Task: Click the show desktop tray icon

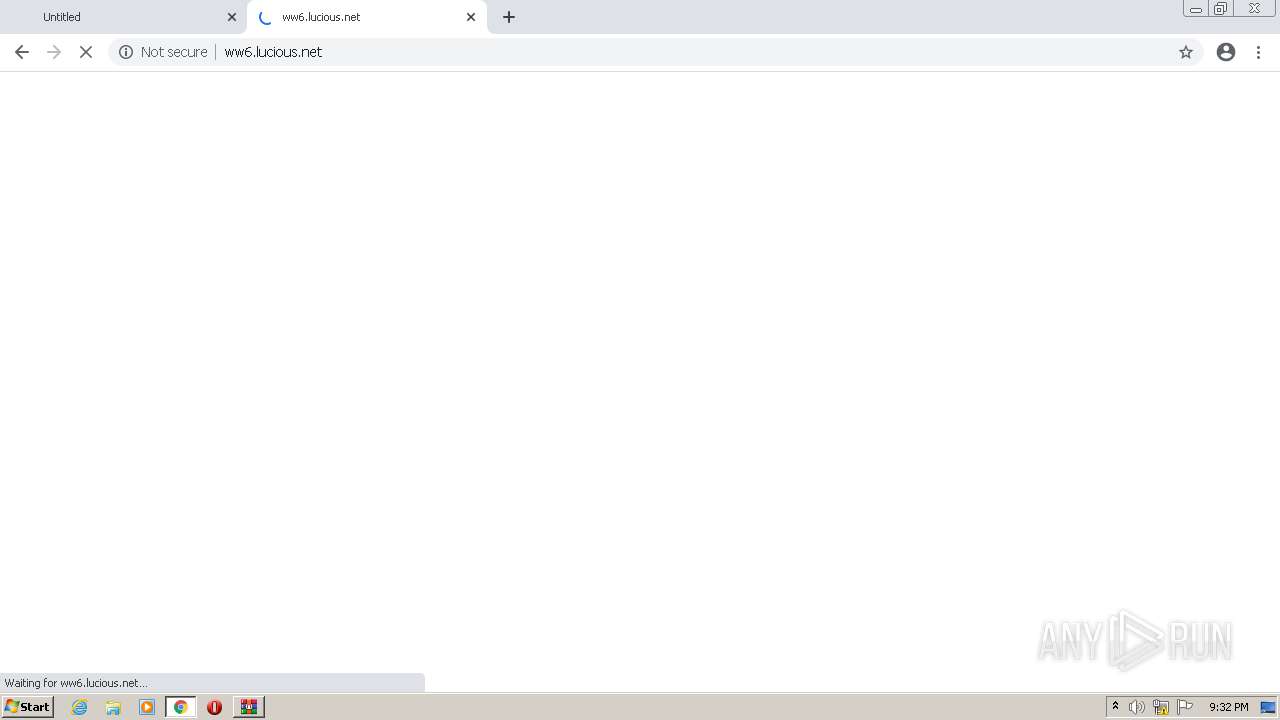Action: [1268, 707]
